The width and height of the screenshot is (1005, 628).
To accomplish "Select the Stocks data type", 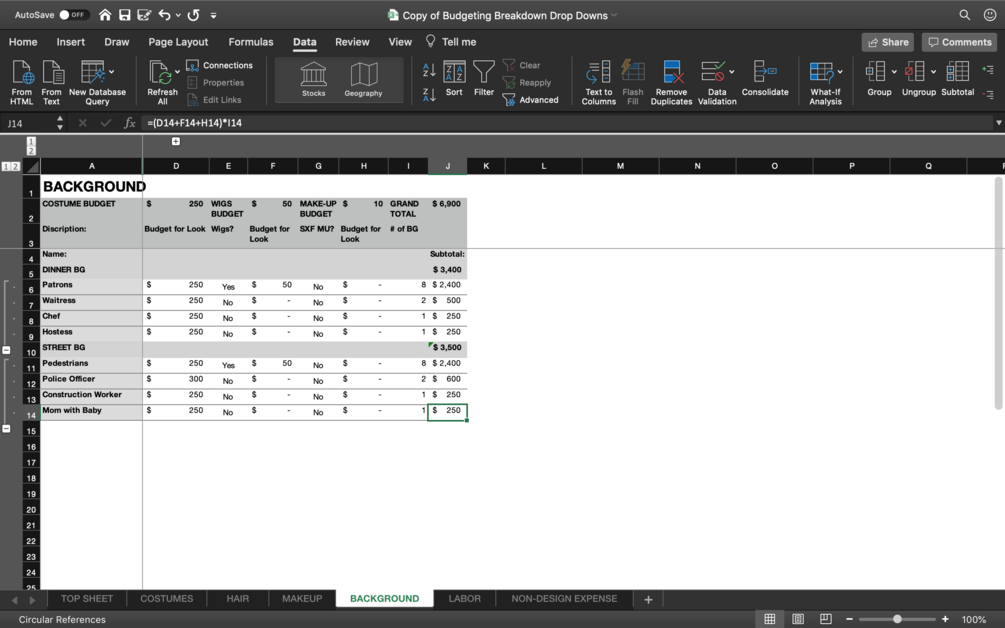I will [x=313, y=80].
